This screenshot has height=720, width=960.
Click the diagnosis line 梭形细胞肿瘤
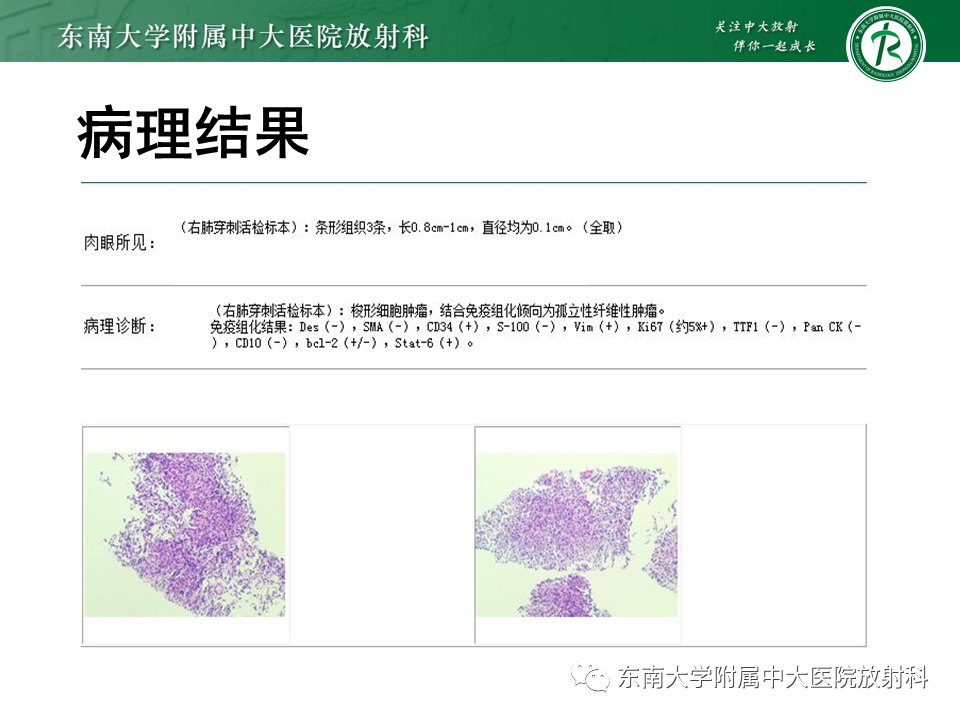(389, 310)
